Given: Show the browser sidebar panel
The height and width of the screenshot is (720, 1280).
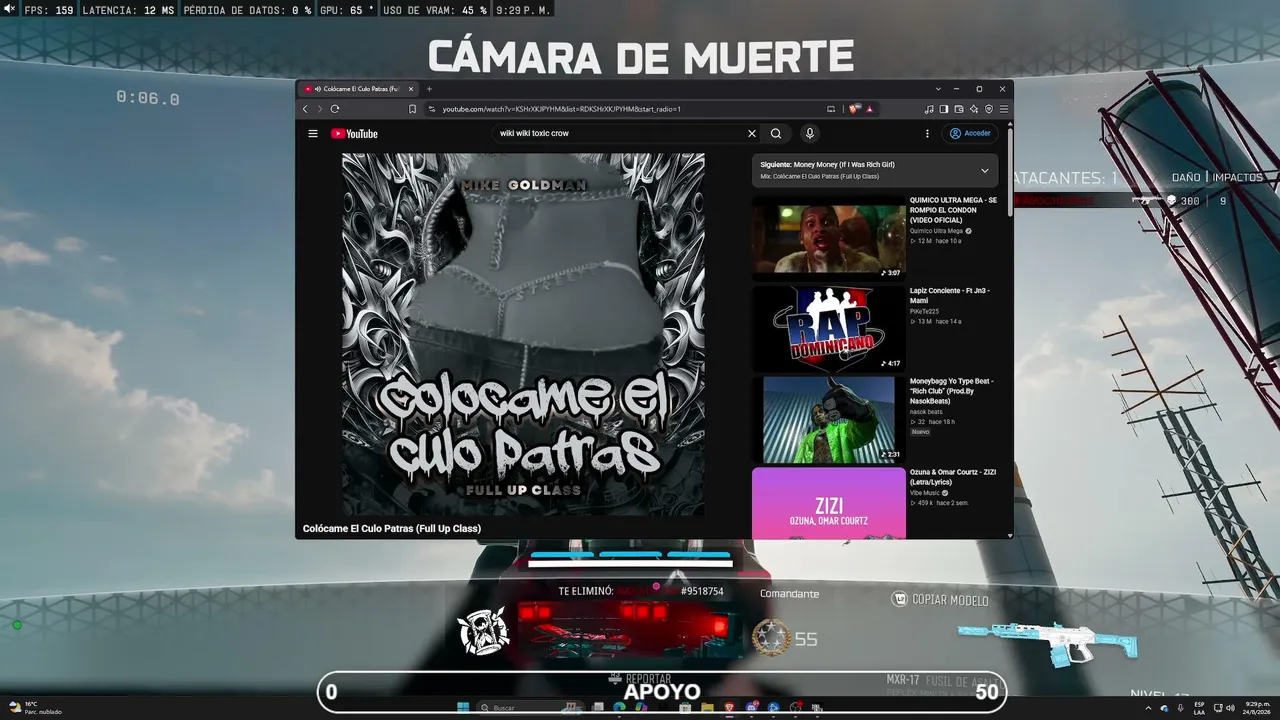Looking at the screenshot, I should (x=943, y=109).
